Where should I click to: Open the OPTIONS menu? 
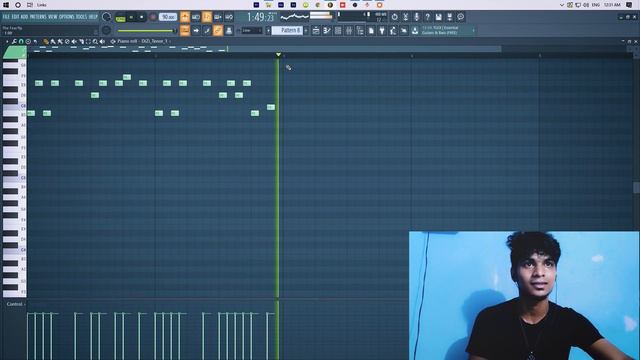(67, 17)
